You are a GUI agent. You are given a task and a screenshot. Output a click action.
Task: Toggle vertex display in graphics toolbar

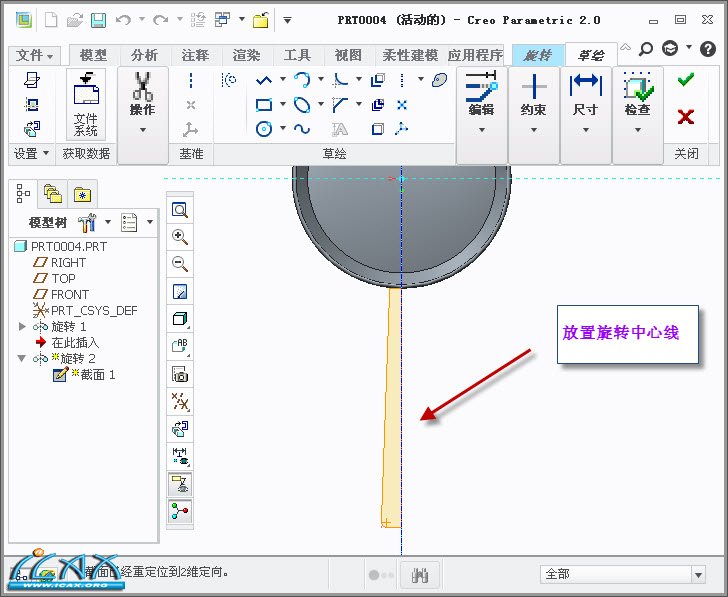tap(180, 511)
